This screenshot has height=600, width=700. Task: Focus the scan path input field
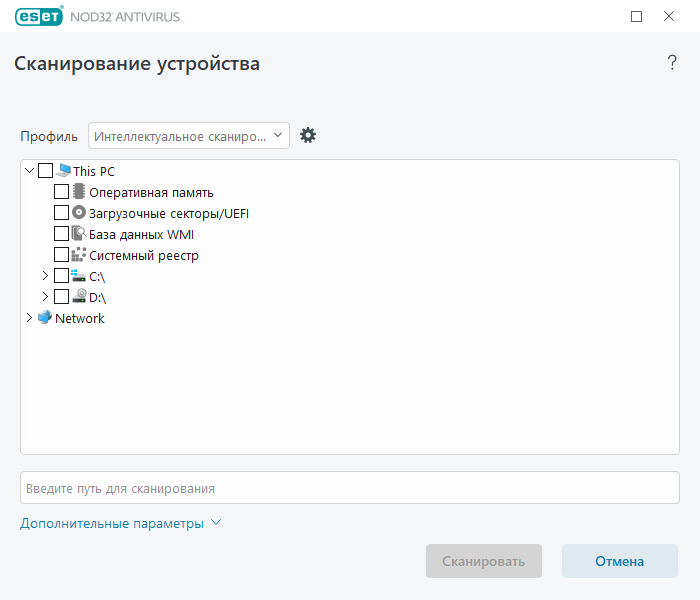tap(350, 488)
